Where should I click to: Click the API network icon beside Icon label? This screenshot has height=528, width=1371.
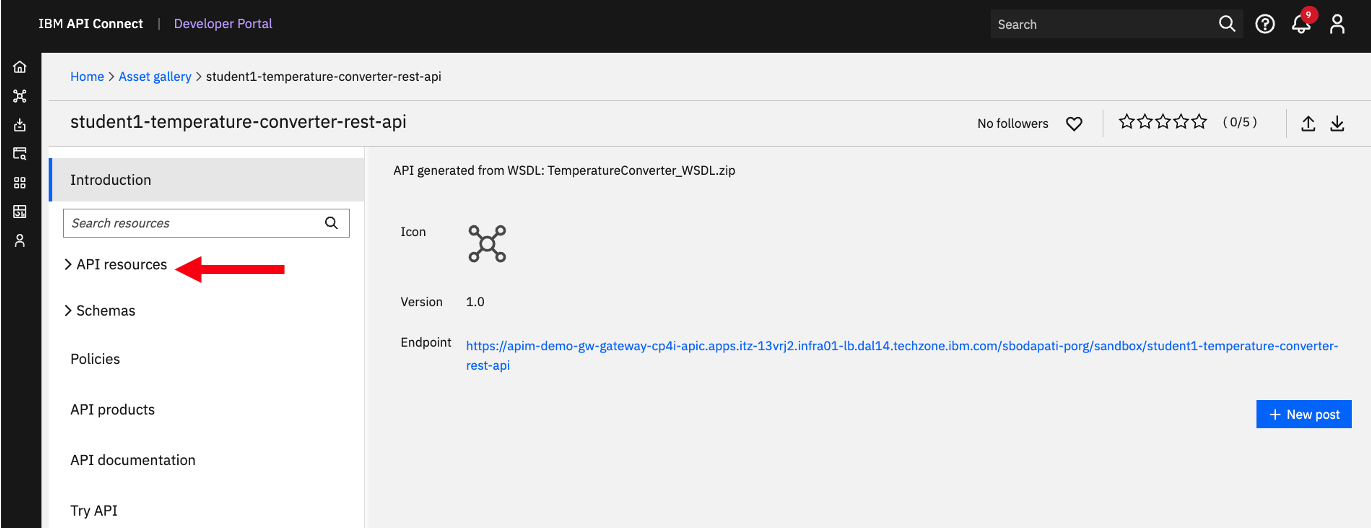487,243
